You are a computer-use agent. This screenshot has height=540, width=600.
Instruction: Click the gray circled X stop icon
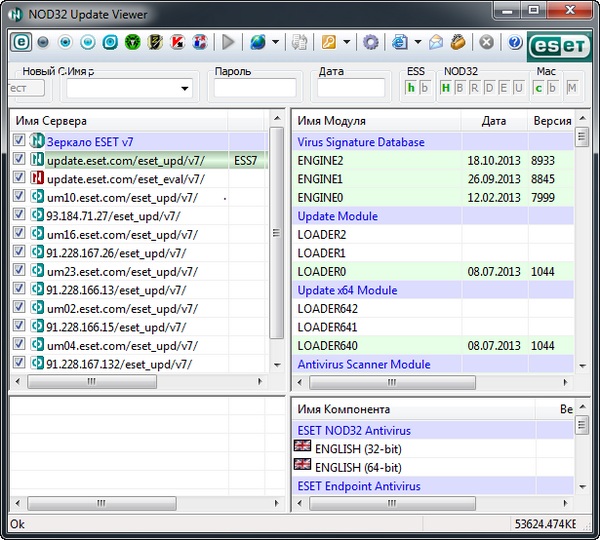tap(486, 42)
